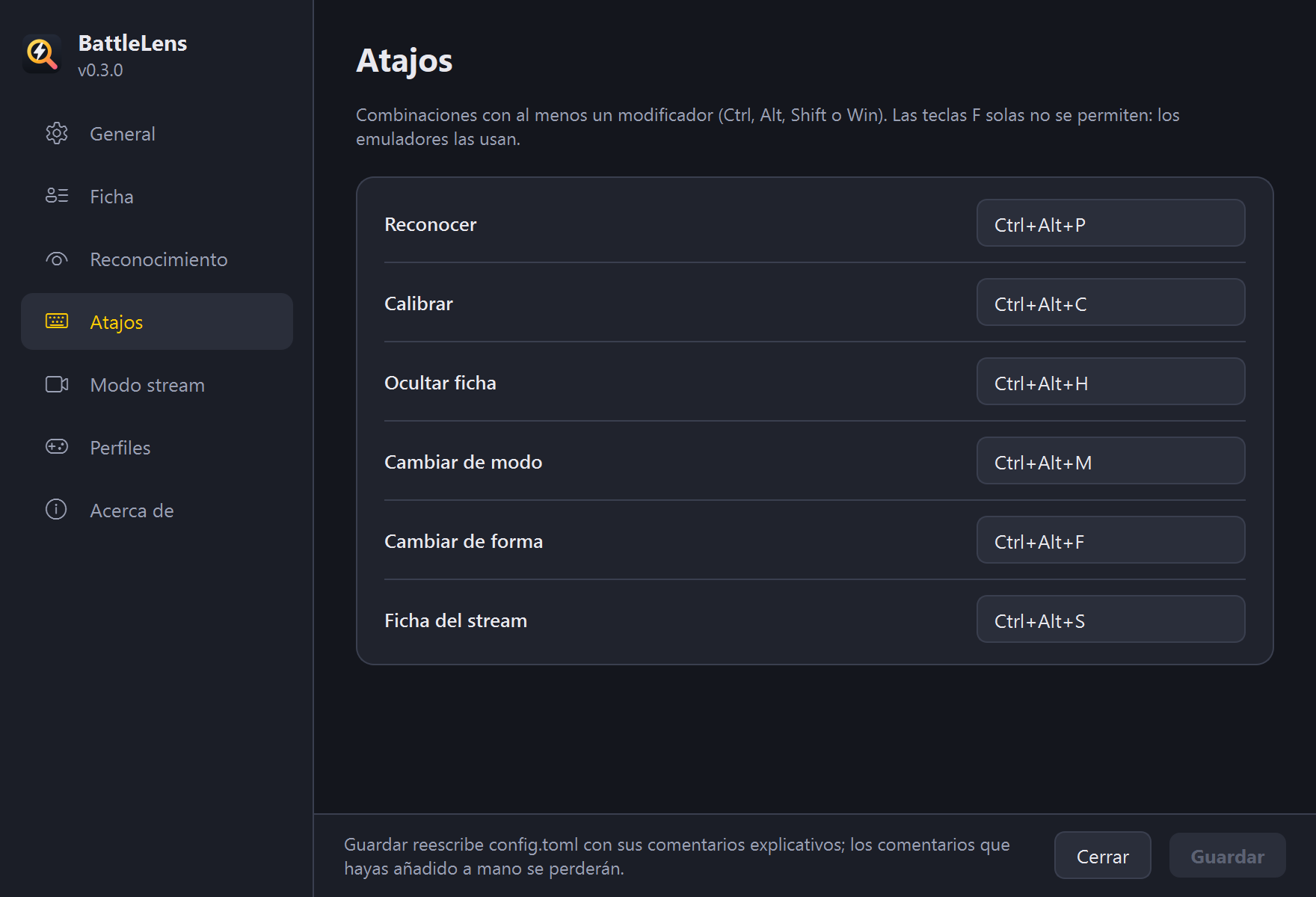Click the Atajos page heading
Screen dimensions: 1316x897
405,61
